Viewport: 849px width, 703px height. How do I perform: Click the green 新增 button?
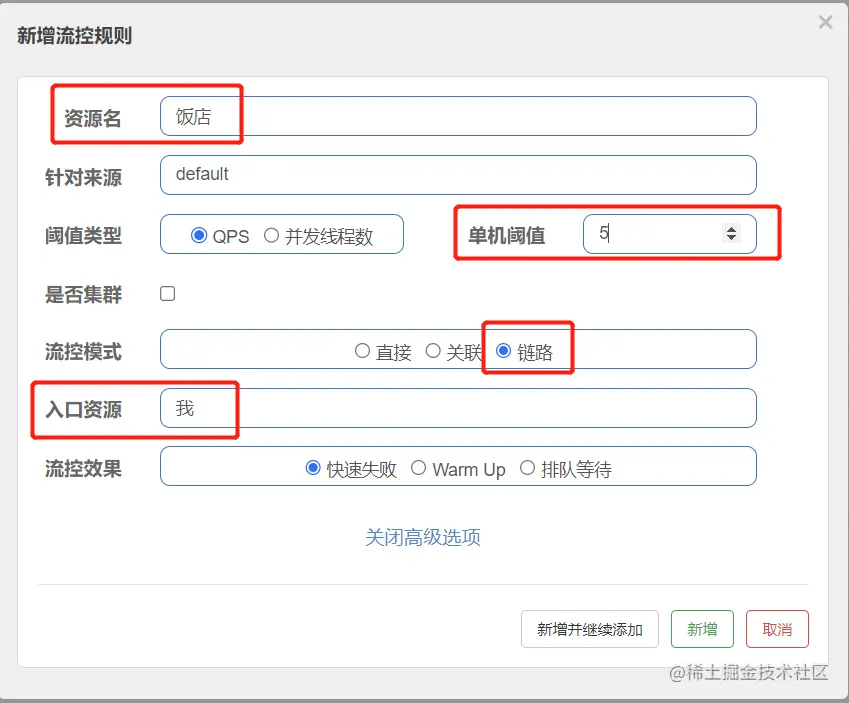[702, 629]
